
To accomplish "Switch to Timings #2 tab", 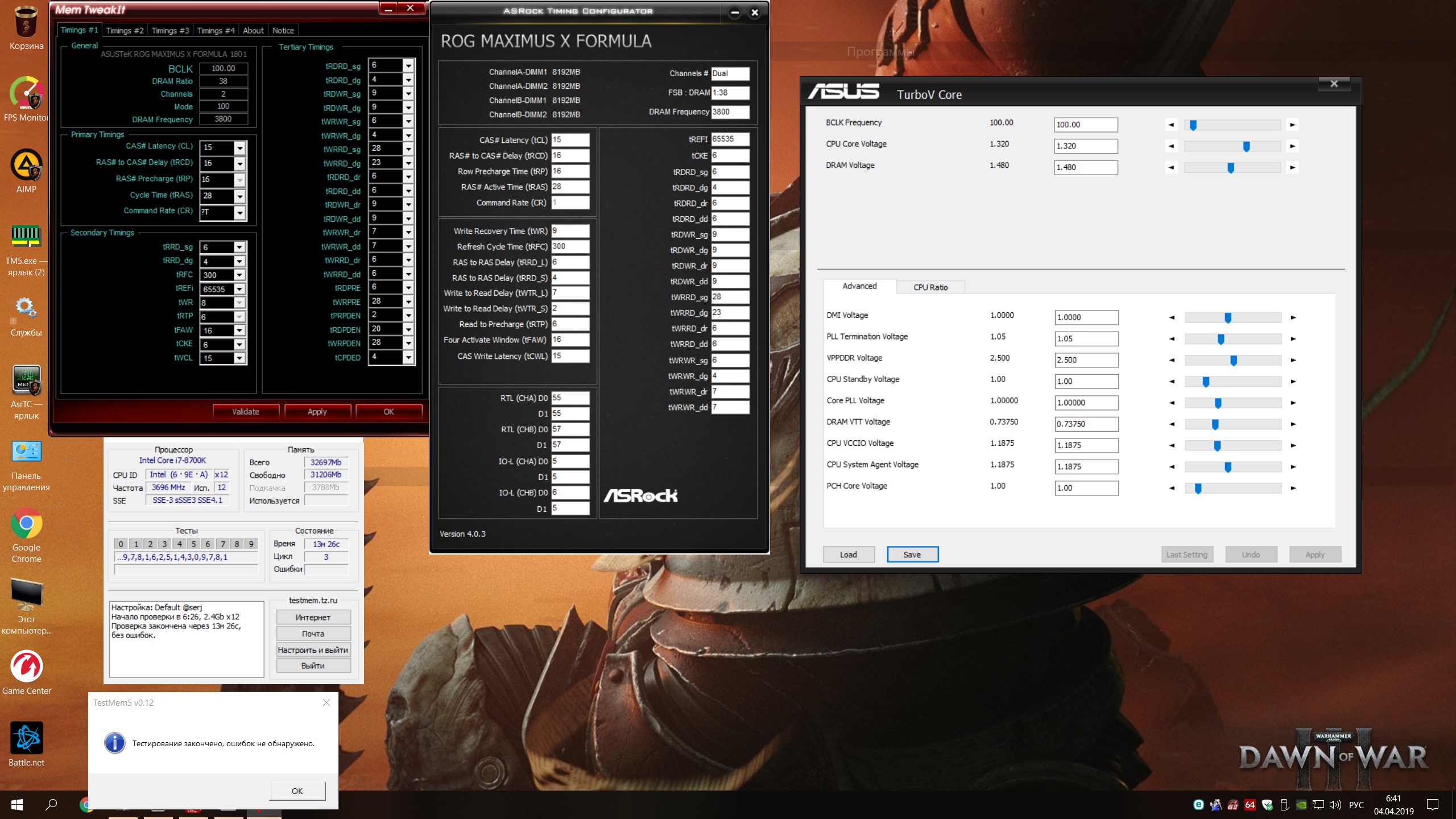I will pos(125,31).
